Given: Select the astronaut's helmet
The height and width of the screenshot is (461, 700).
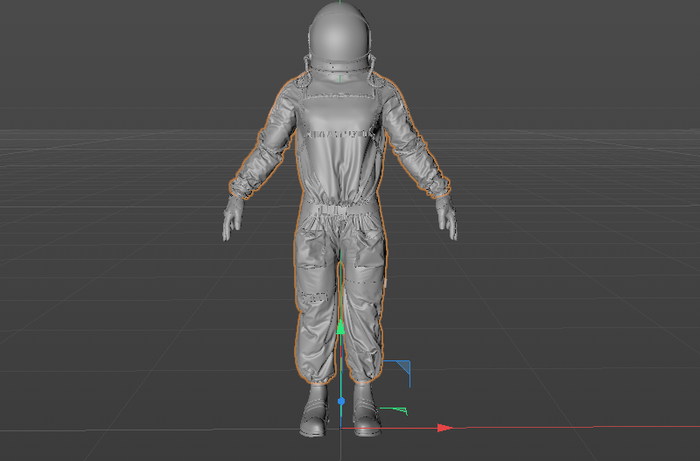Looking at the screenshot, I should click(340, 35).
